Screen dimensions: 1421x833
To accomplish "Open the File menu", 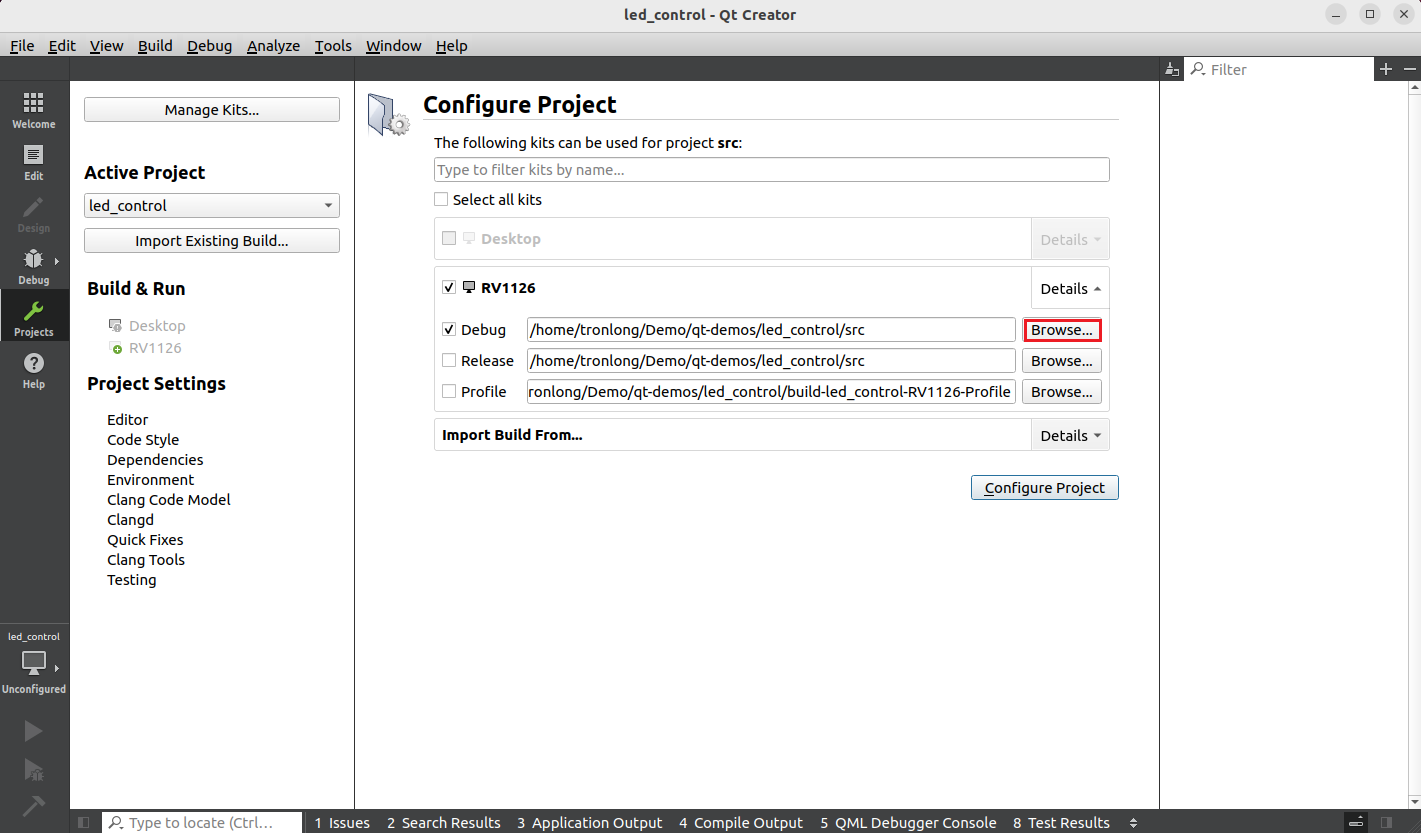I will (22, 46).
